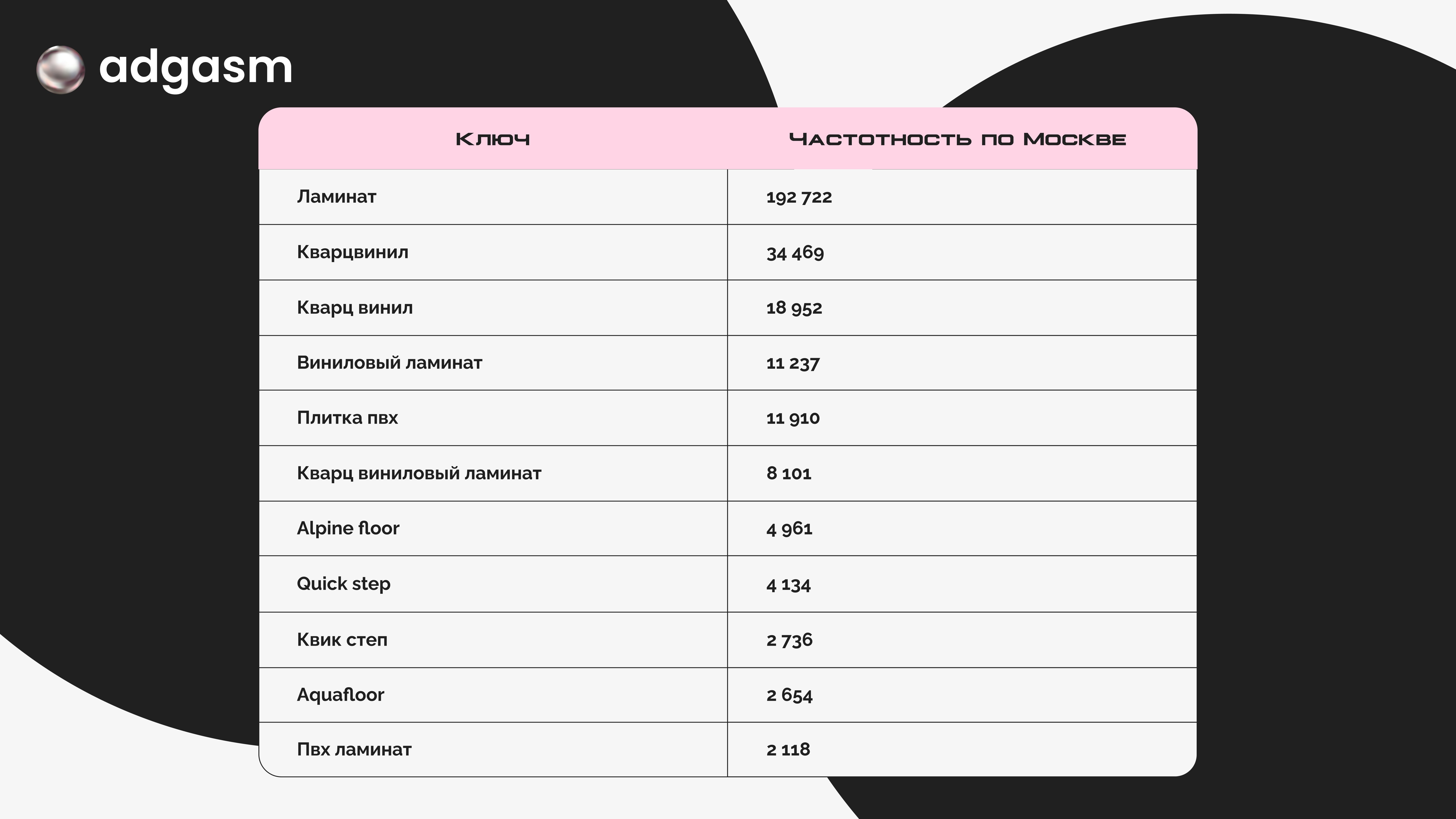Select the 192 722 frequency value
1456x819 pixels.
[799, 197]
